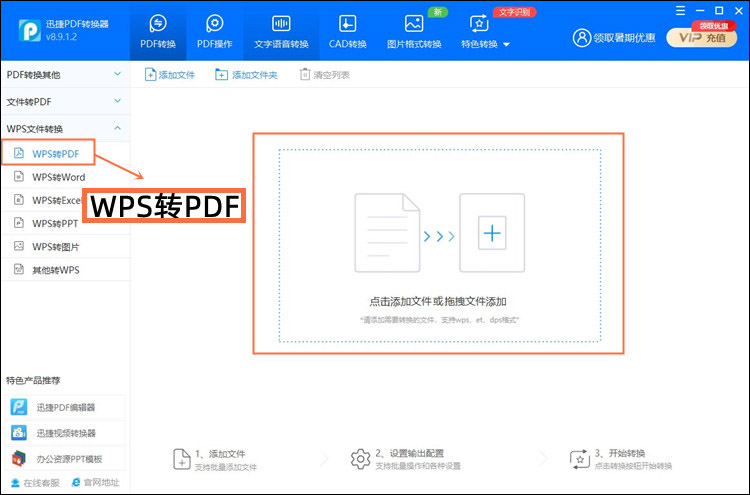Click the 迅捷PDF编辑器 app icon
750x495 pixels.
(19, 407)
